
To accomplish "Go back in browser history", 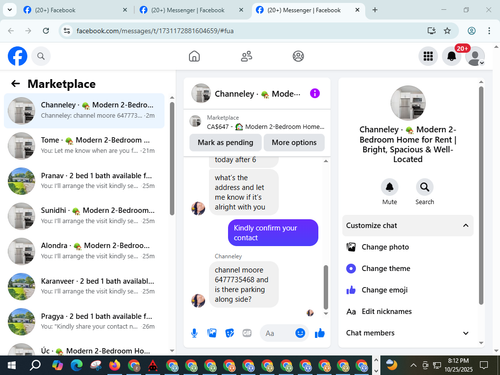I will point(11,31).
